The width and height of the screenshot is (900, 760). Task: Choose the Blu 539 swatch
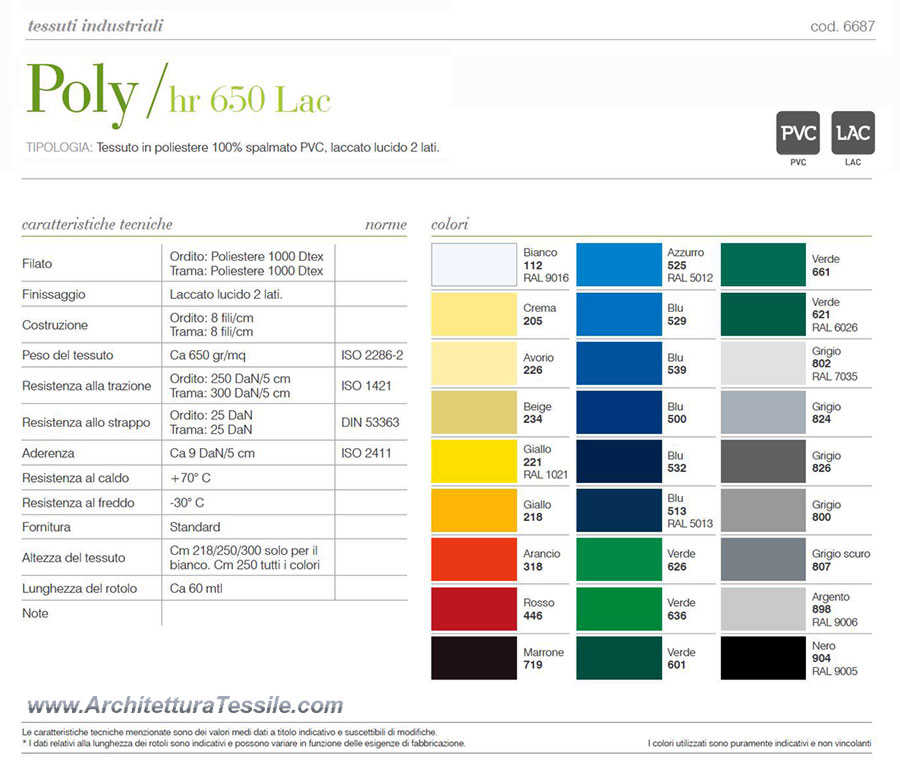[x=619, y=363]
